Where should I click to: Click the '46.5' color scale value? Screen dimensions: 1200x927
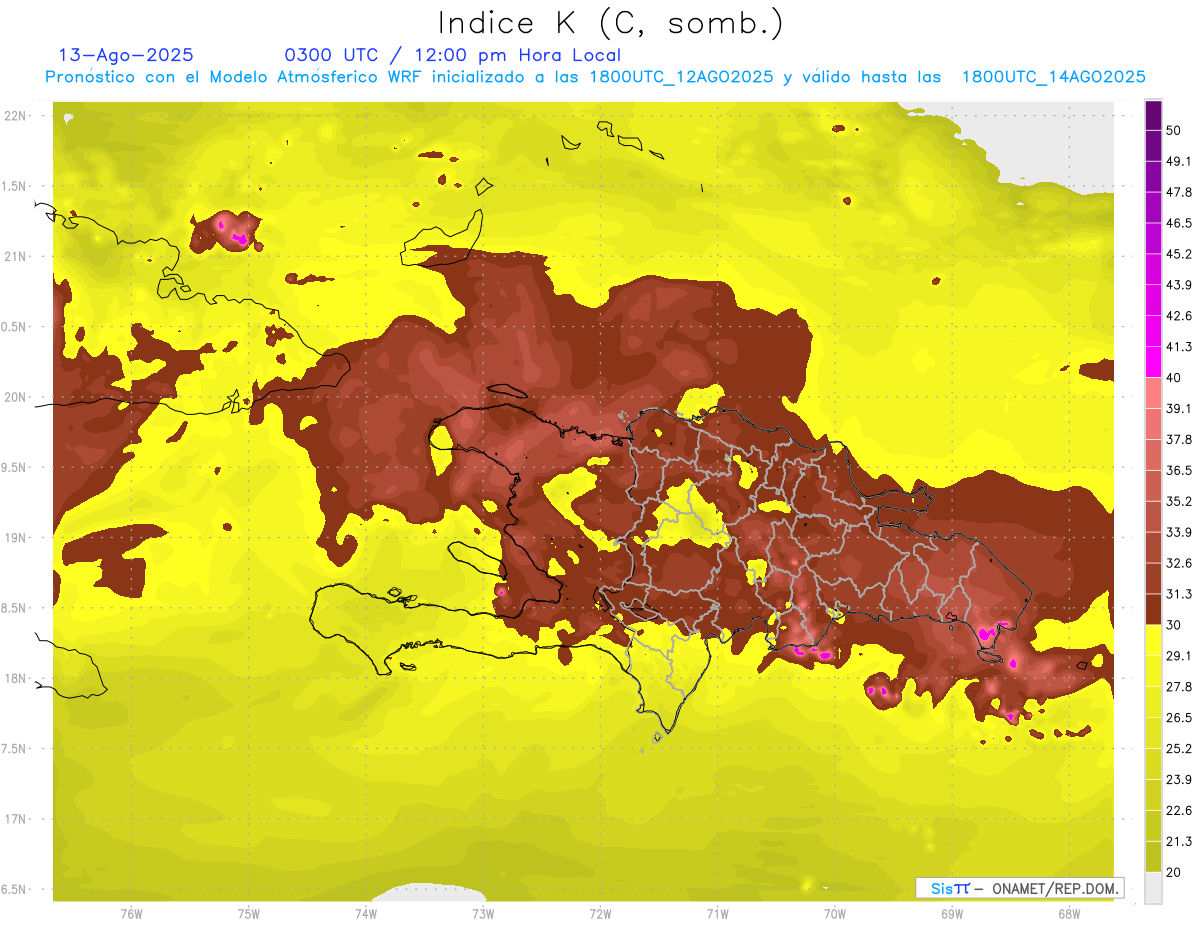coord(1179,223)
